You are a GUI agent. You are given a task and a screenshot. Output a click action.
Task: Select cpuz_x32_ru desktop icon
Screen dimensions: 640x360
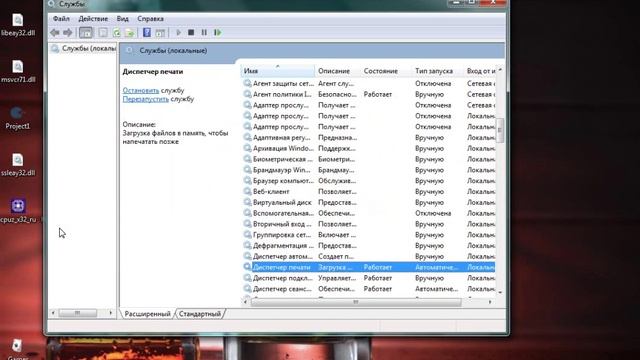point(18,211)
